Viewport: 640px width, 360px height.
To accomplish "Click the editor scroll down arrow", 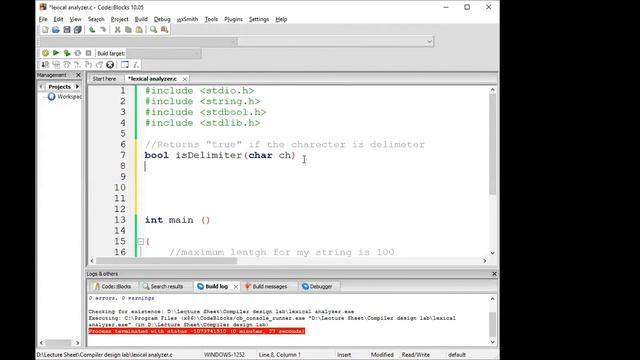I will pyautogui.click(x=493, y=253).
